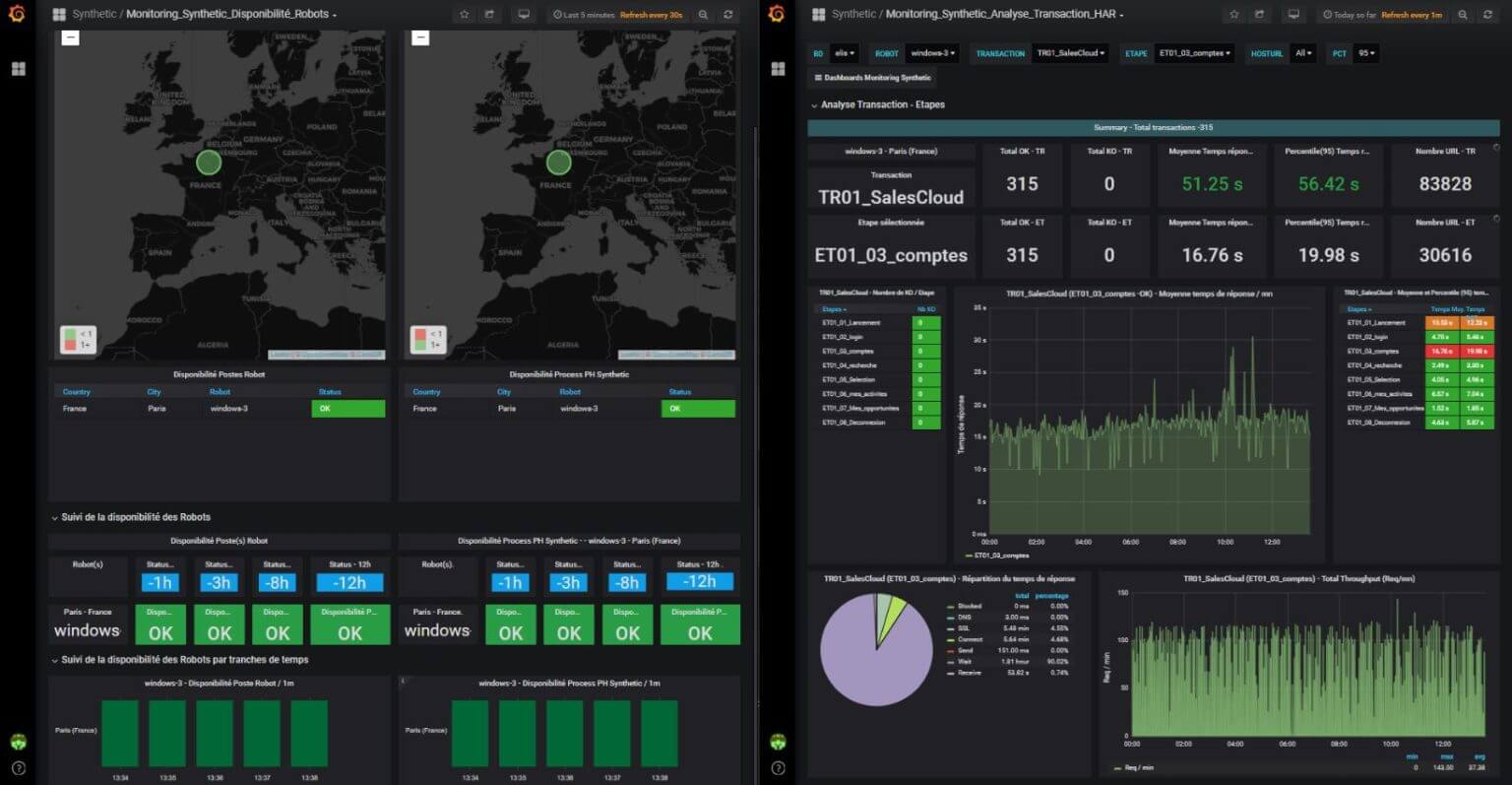Refresh the Disponibilité_Robots dashboard
1512x785 pixels.
click(727, 15)
